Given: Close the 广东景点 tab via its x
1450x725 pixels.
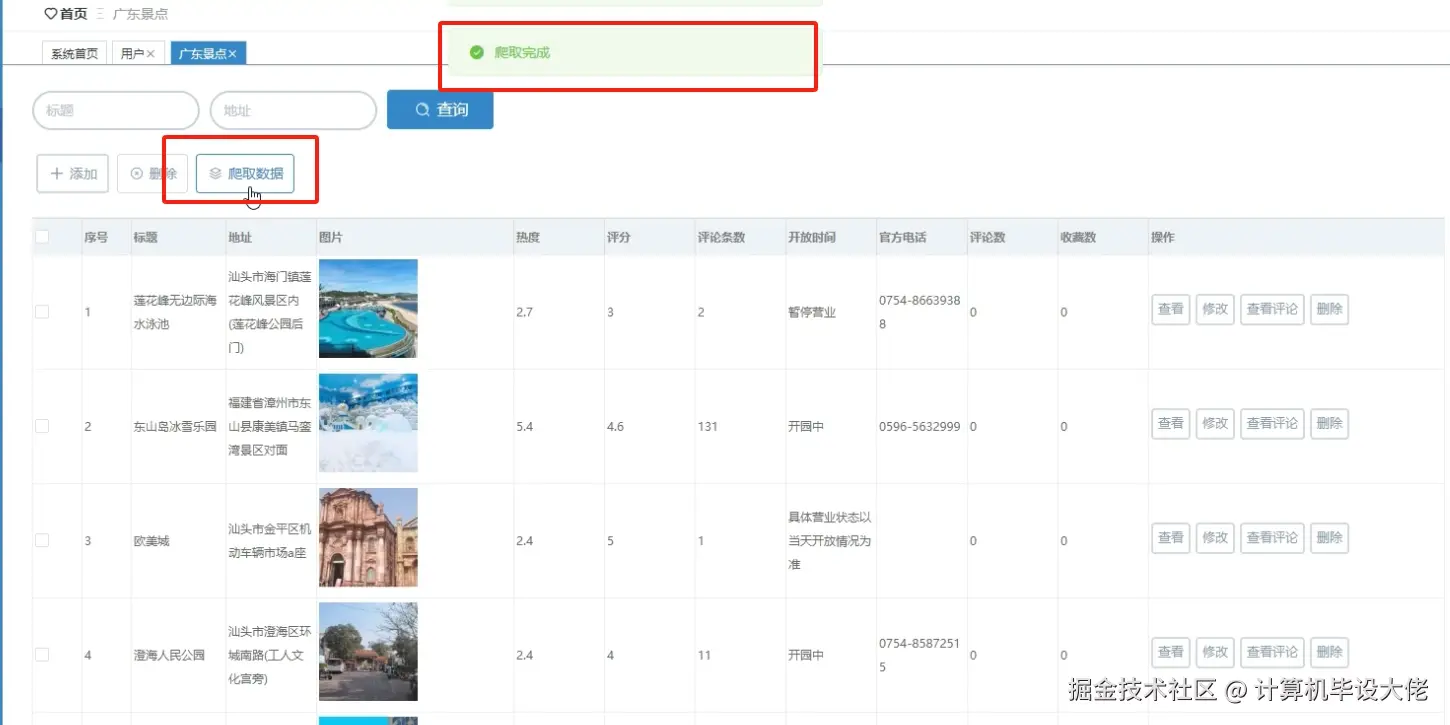Looking at the screenshot, I should coord(232,54).
